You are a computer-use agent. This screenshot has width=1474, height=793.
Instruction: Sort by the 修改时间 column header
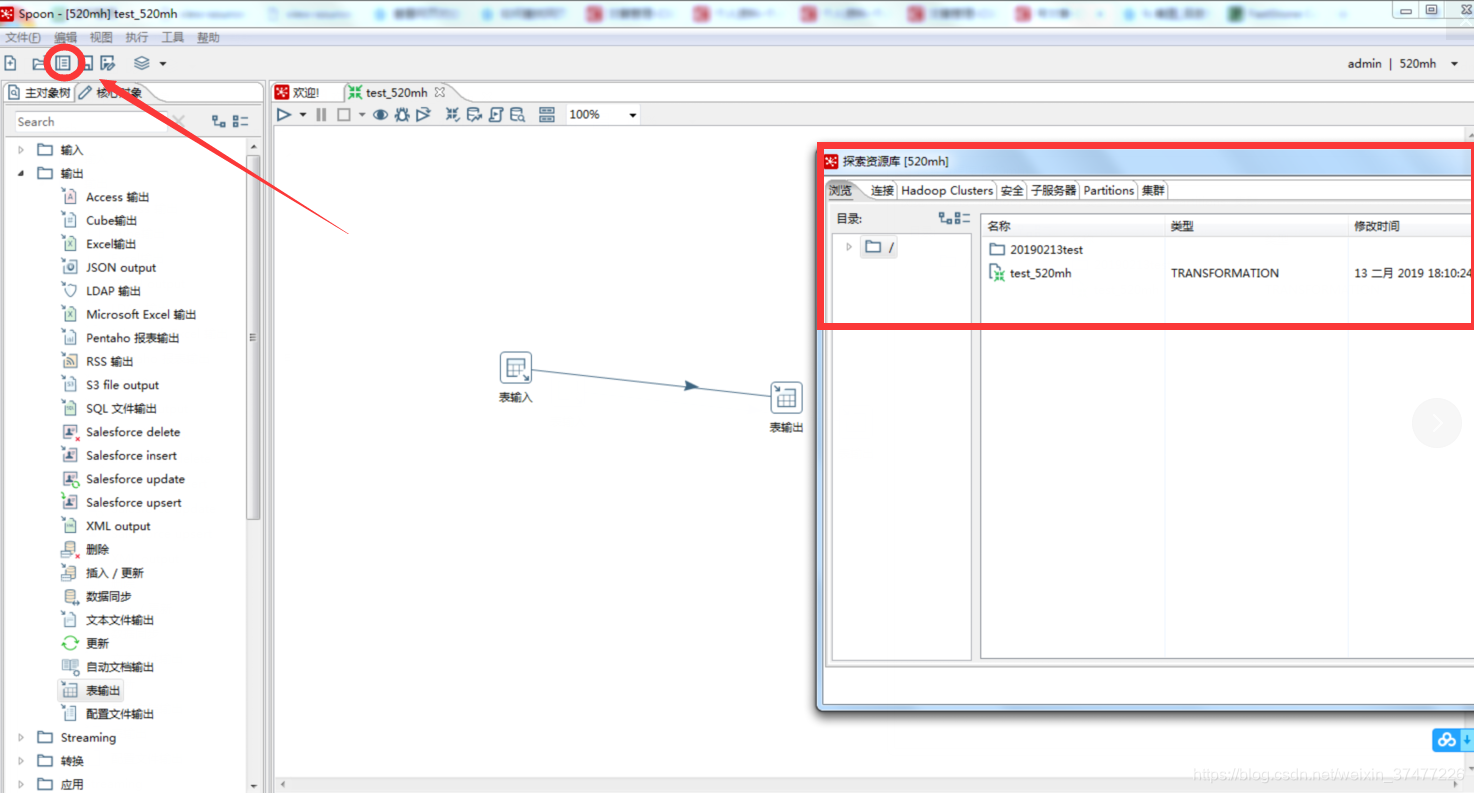(1410, 227)
